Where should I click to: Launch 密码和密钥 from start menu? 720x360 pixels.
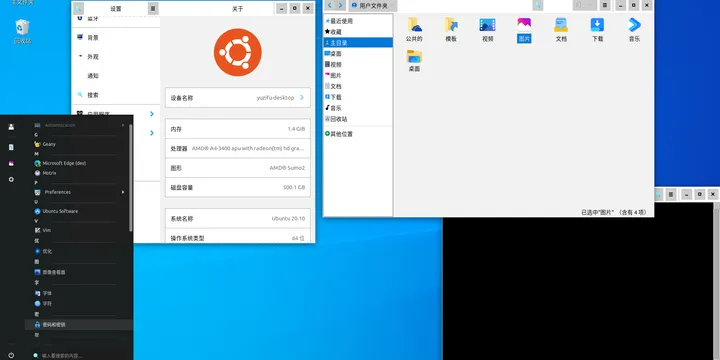tap(79, 324)
